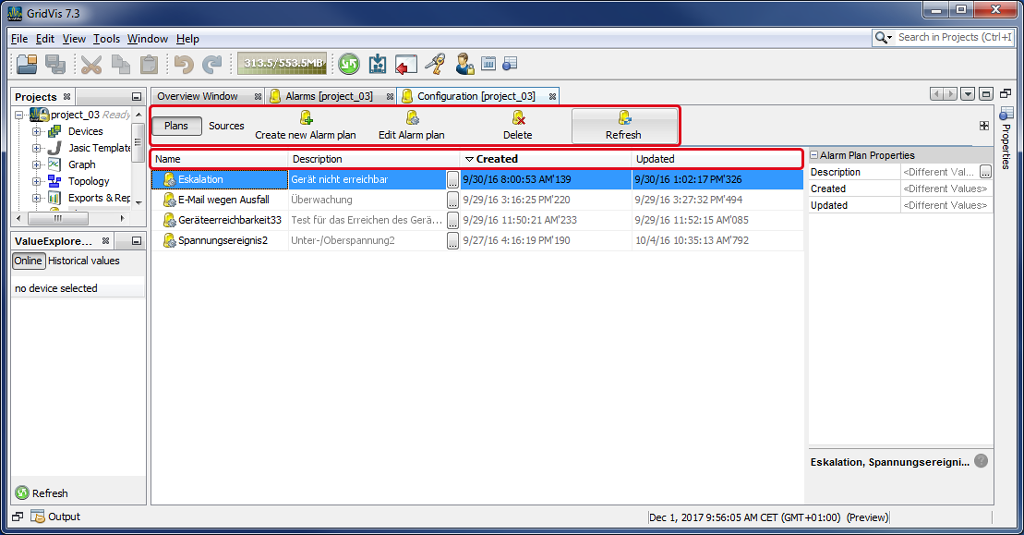Expand the Devices tree node
This screenshot has width=1024, height=535.
[x=37, y=131]
